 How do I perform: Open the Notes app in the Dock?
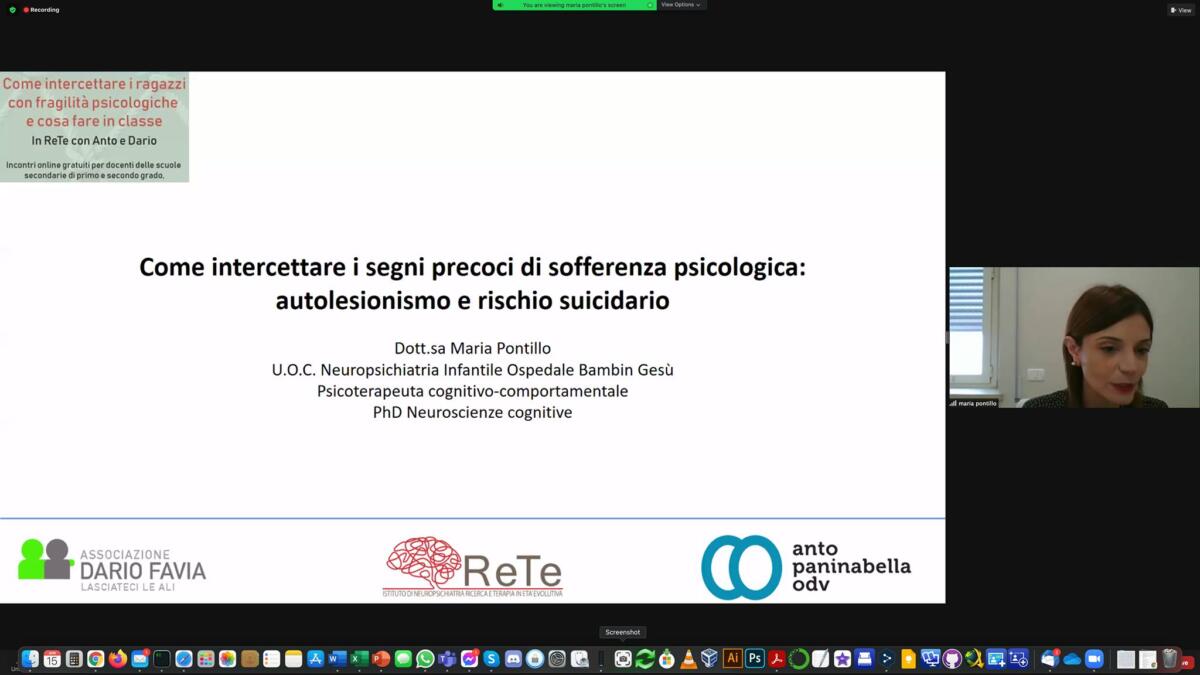pyautogui.click(x=293, y=659)
